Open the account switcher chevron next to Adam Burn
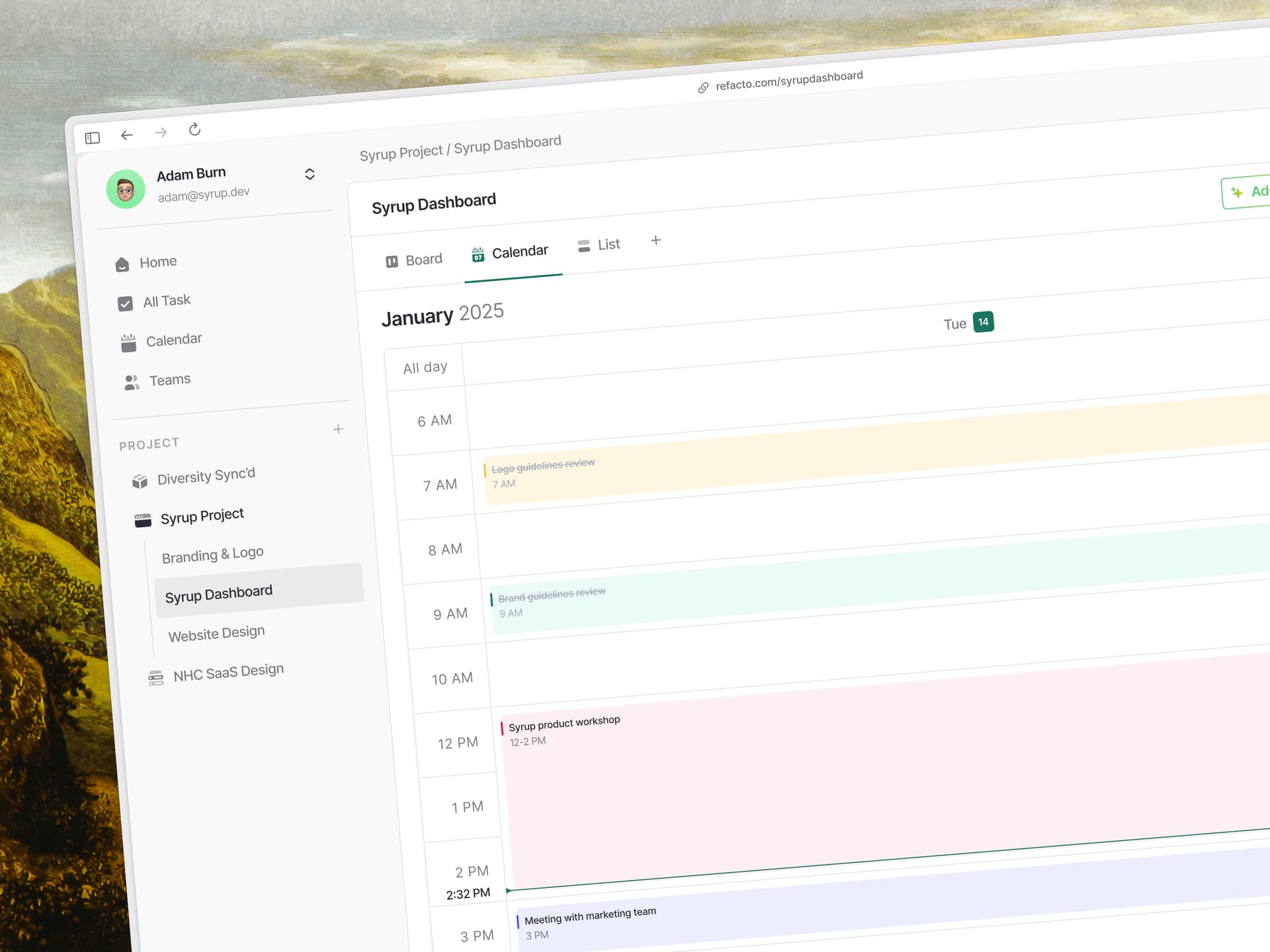 (310, 173)
